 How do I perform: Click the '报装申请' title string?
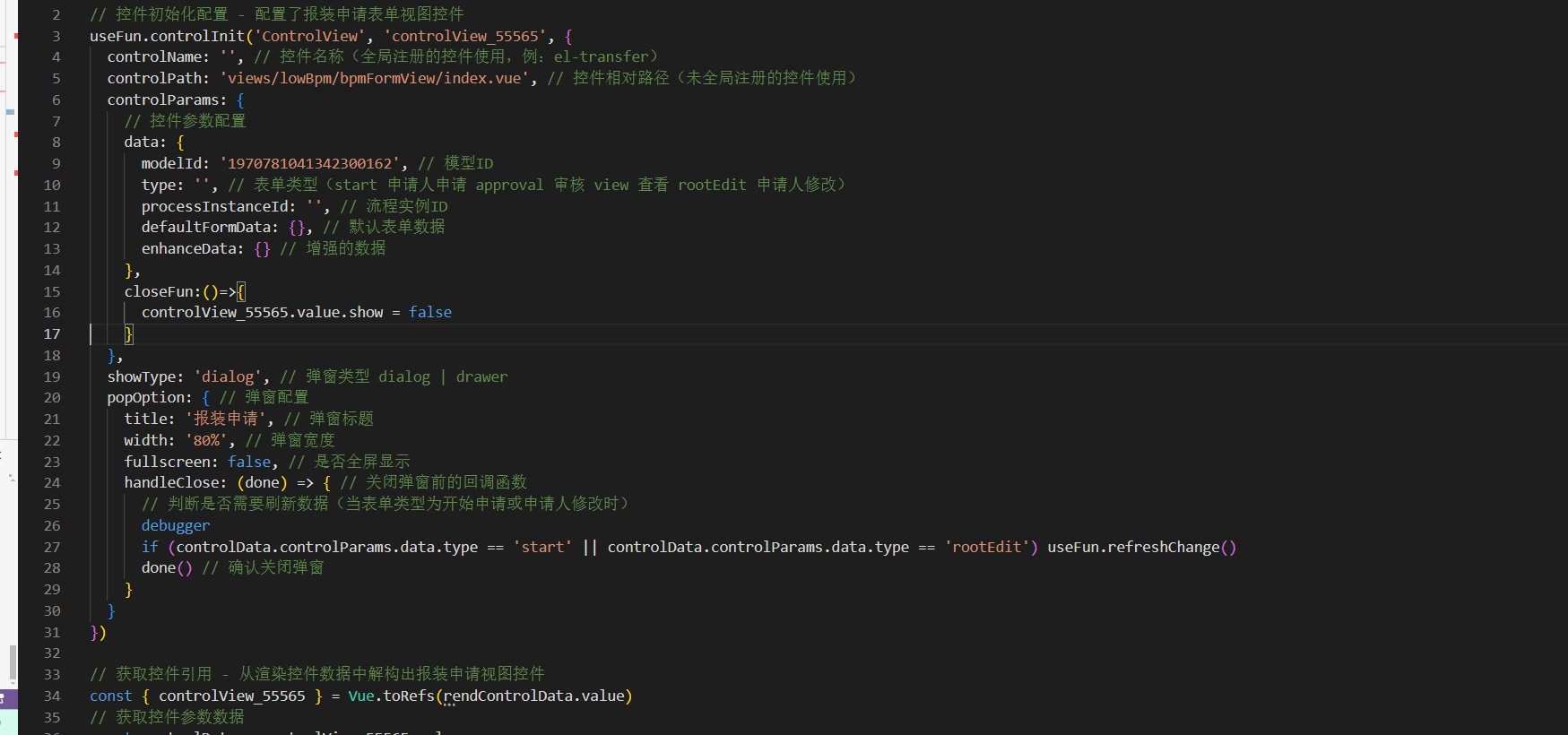[x=226, y=419]
